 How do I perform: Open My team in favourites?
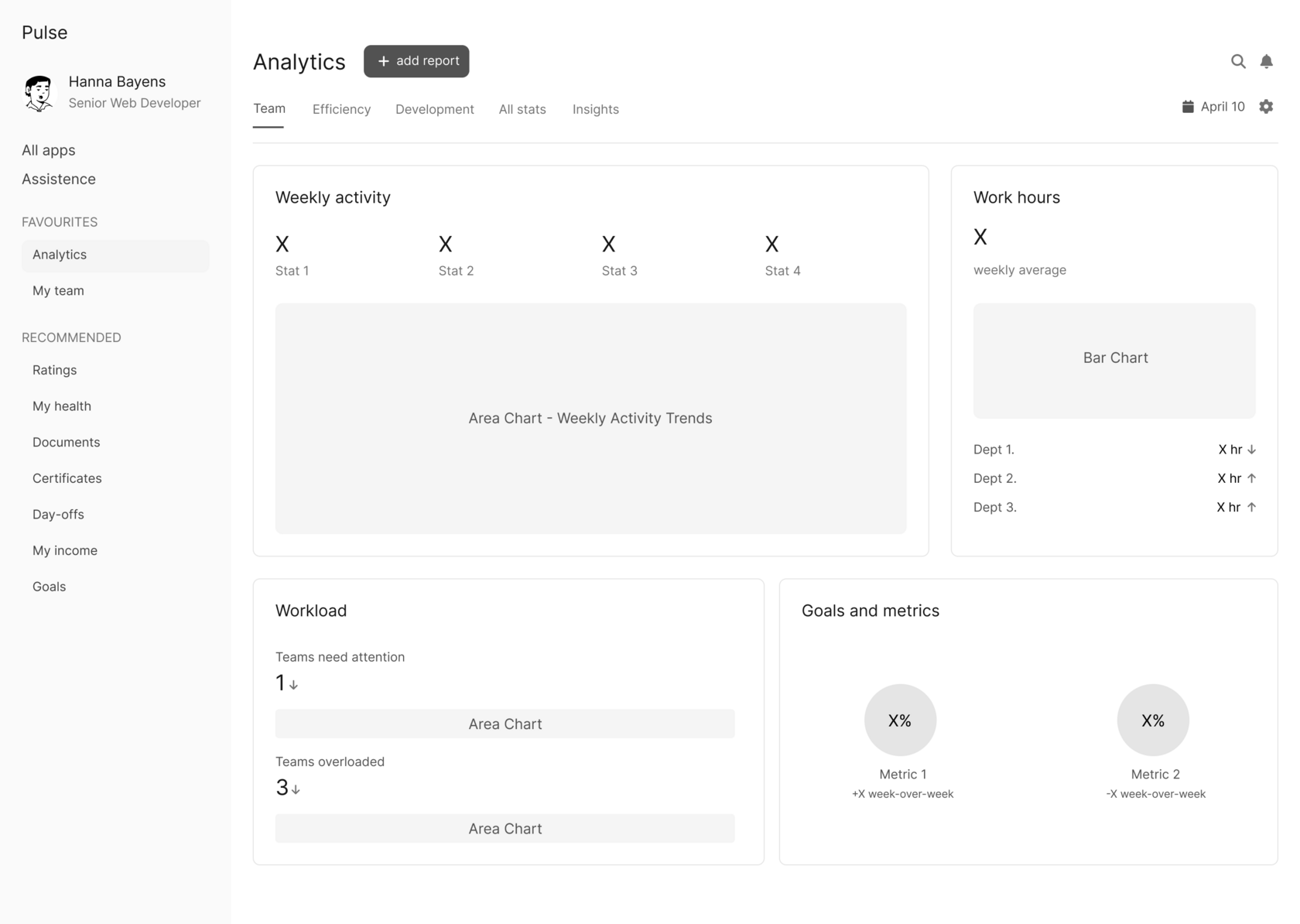(x=58, y=291)
